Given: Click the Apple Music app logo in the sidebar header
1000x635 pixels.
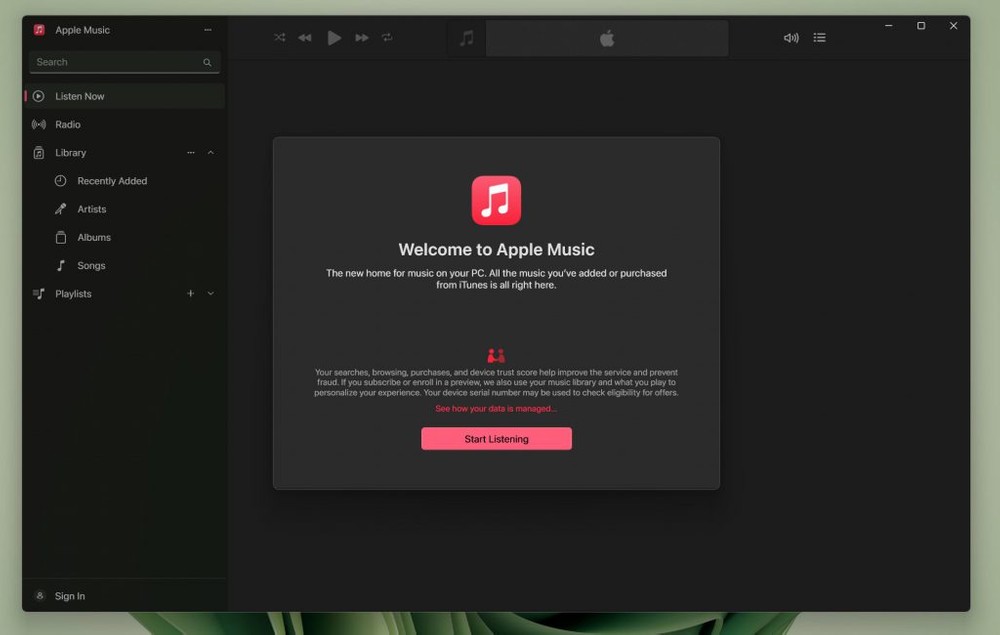Looking at the screenshot, I should click(x=39, y=30).
